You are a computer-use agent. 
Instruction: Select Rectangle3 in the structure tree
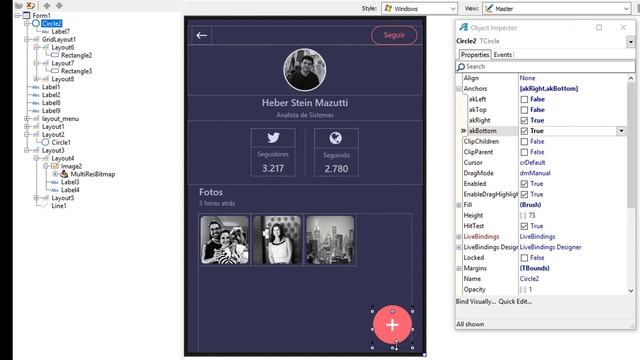click(76, 71)
